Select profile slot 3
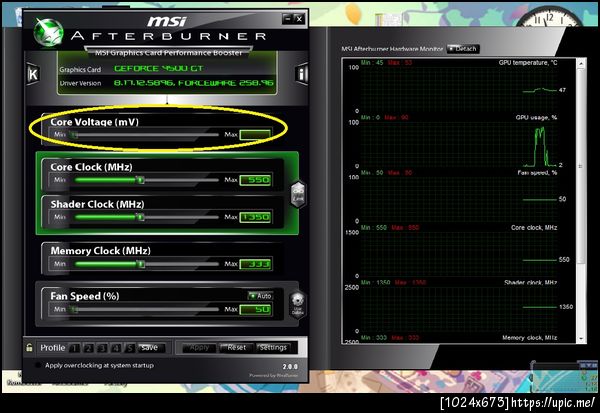Viewport: 600px width, 413px height. tap(102, 348)
